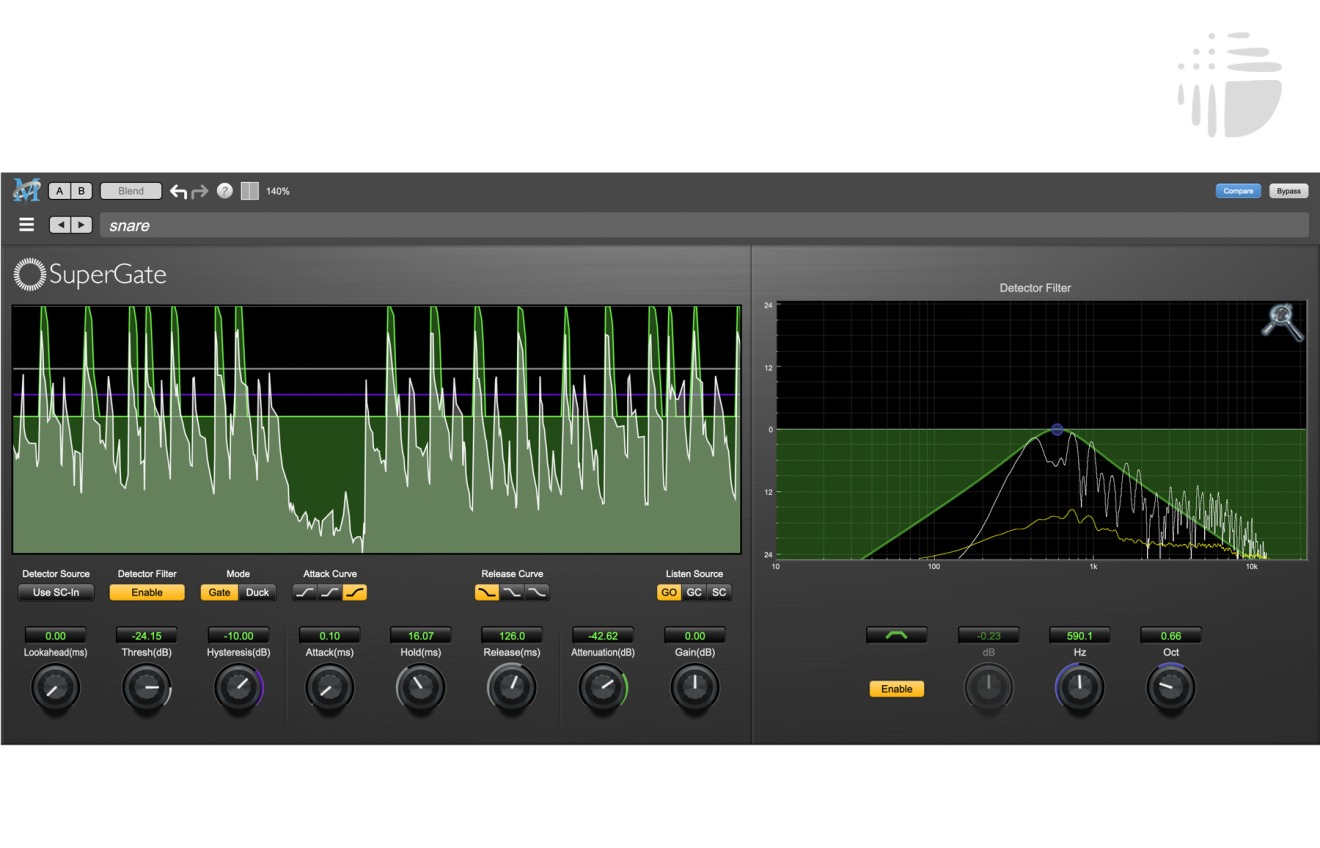Click the Attack value field 0.10
Image resolution: width=1320 pixels, height=848 pixels.
[329, 635]
